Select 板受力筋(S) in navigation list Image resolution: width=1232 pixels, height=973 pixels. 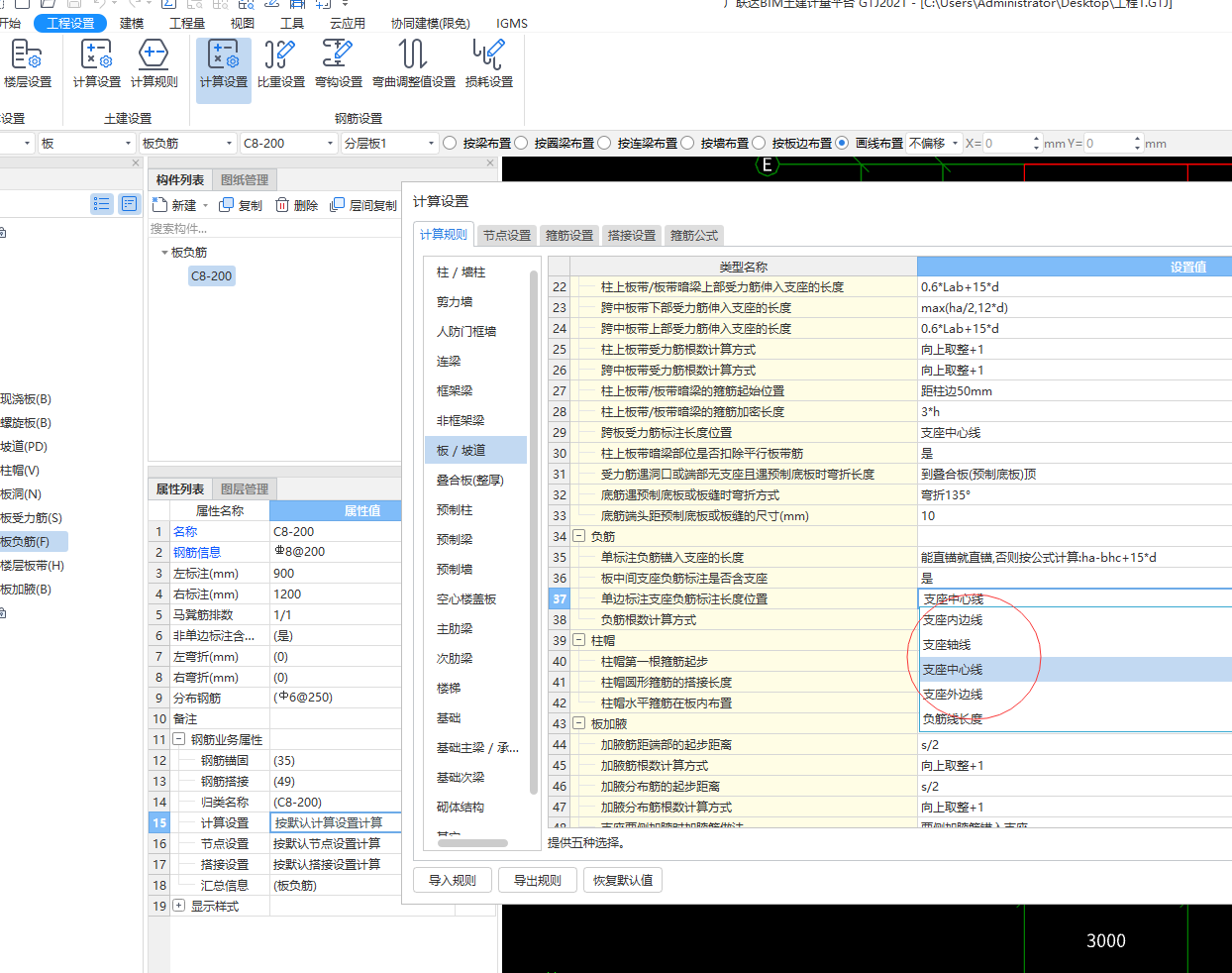(32, 517)
